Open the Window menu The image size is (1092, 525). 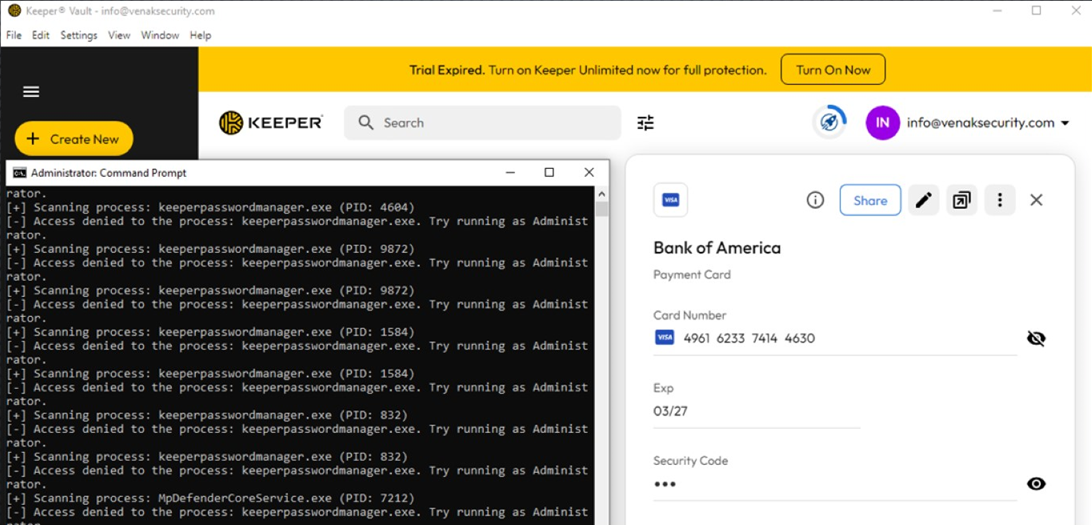[159, 35]
